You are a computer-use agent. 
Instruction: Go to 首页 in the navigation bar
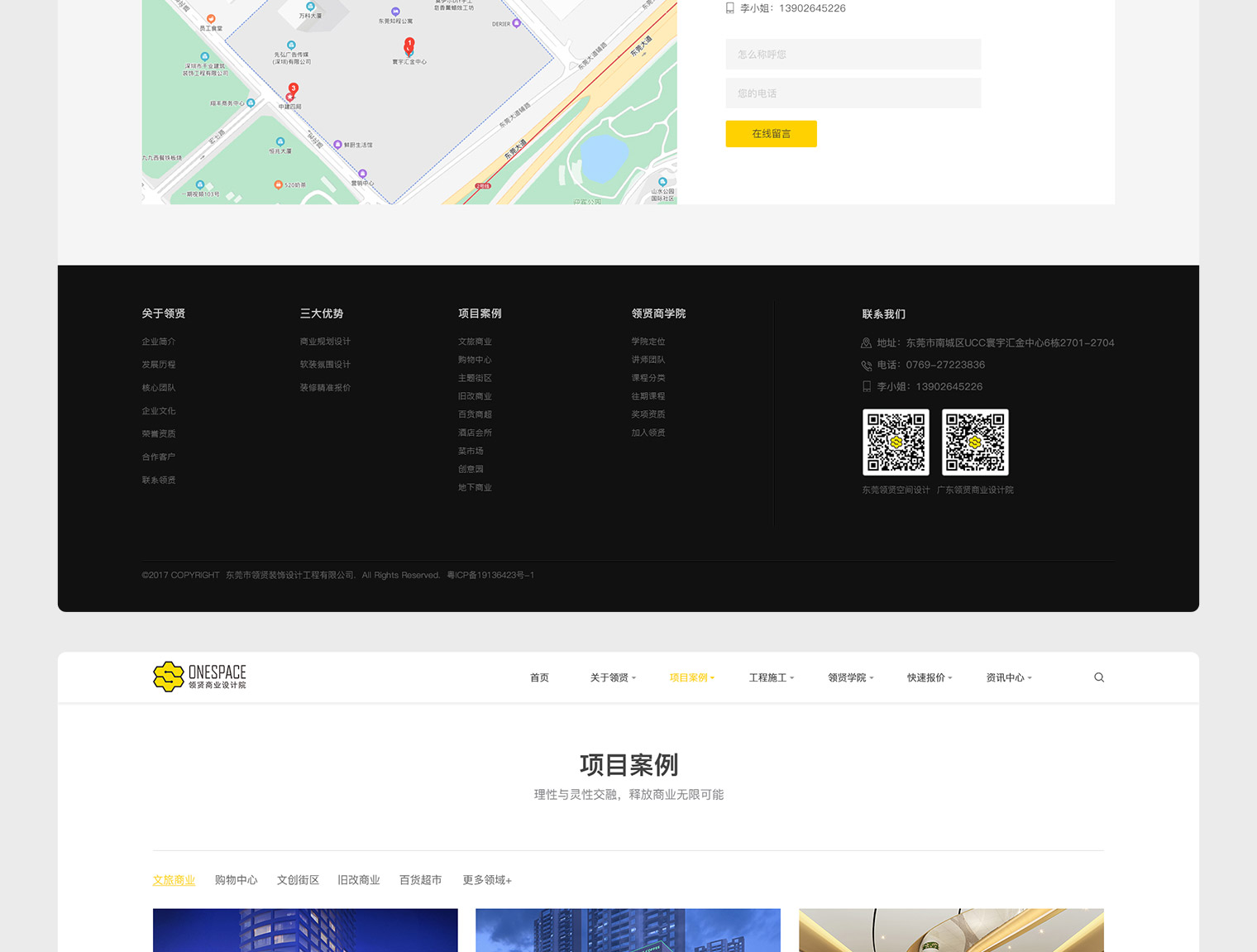tap(539, 677)
